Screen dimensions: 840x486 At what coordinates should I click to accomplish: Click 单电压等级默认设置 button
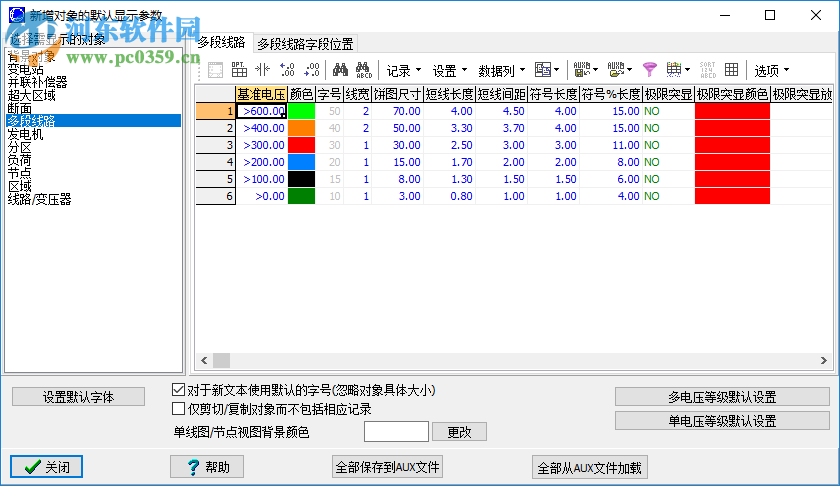722,421
